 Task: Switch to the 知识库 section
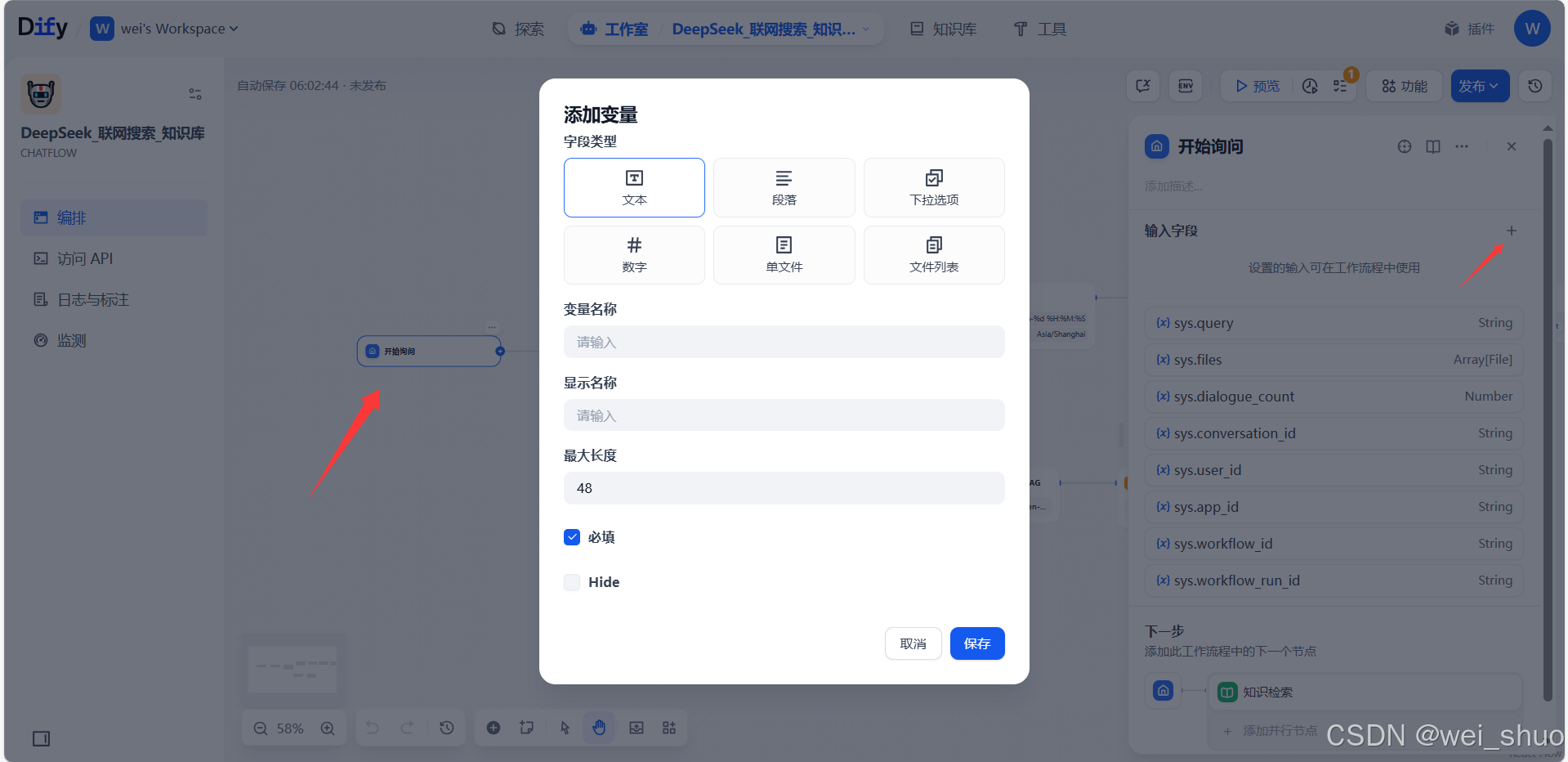(942, 29)
